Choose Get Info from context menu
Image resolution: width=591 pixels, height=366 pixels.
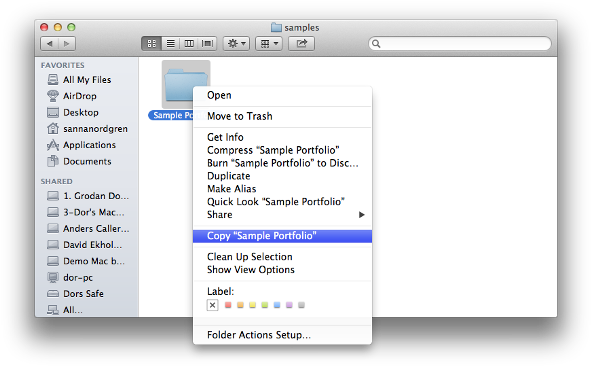tap(282, 137)
